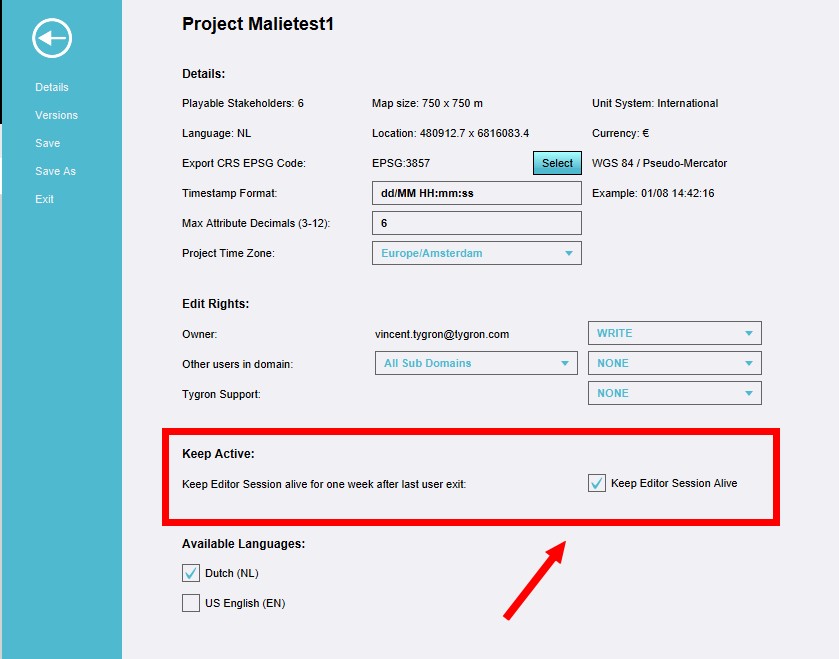Focus the Max Attribute Decimals field
Image resolution: width=839 pixels, height=659 pixels.
point(476,223)
